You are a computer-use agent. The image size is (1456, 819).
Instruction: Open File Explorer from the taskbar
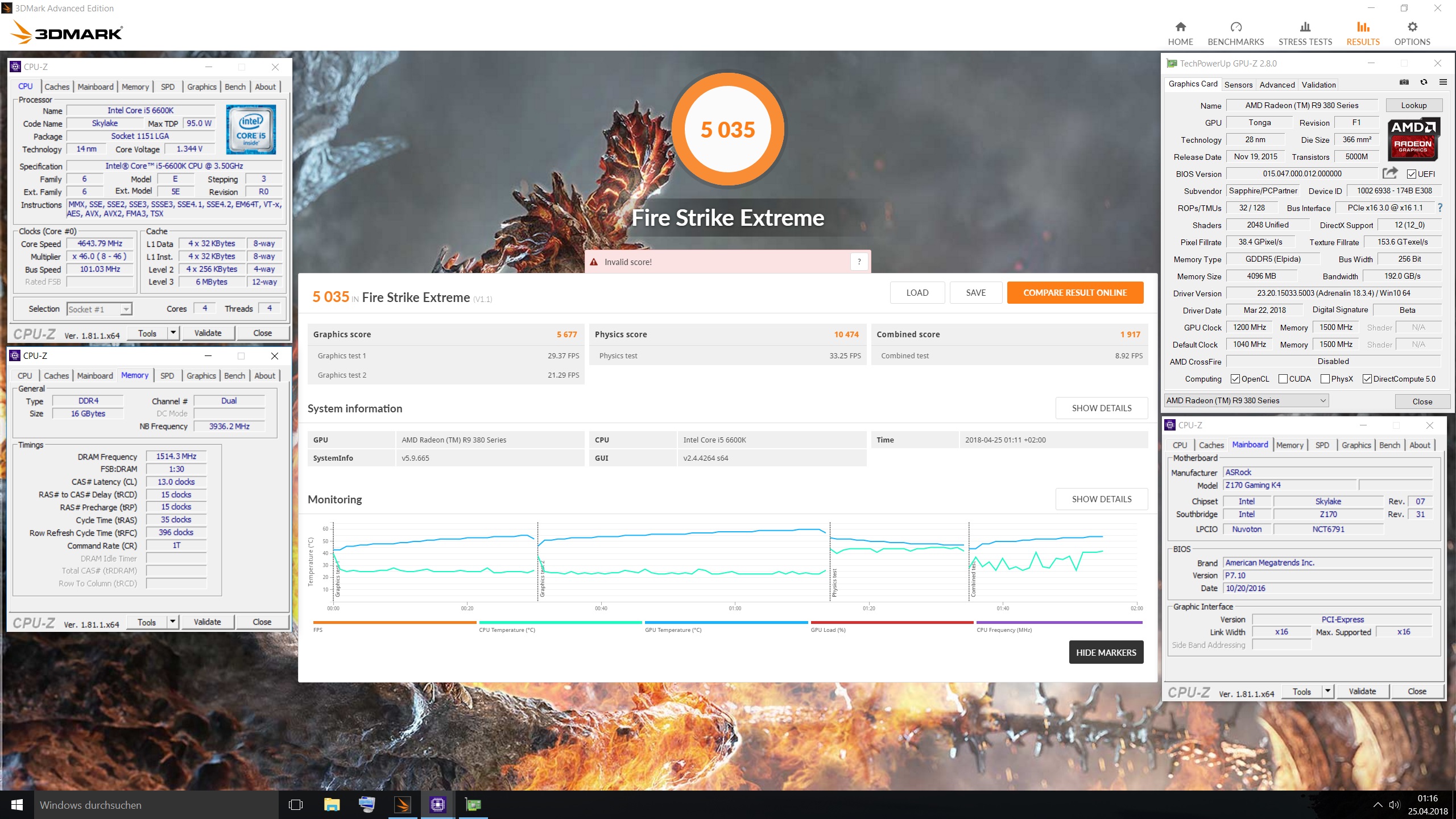point(332,805)
